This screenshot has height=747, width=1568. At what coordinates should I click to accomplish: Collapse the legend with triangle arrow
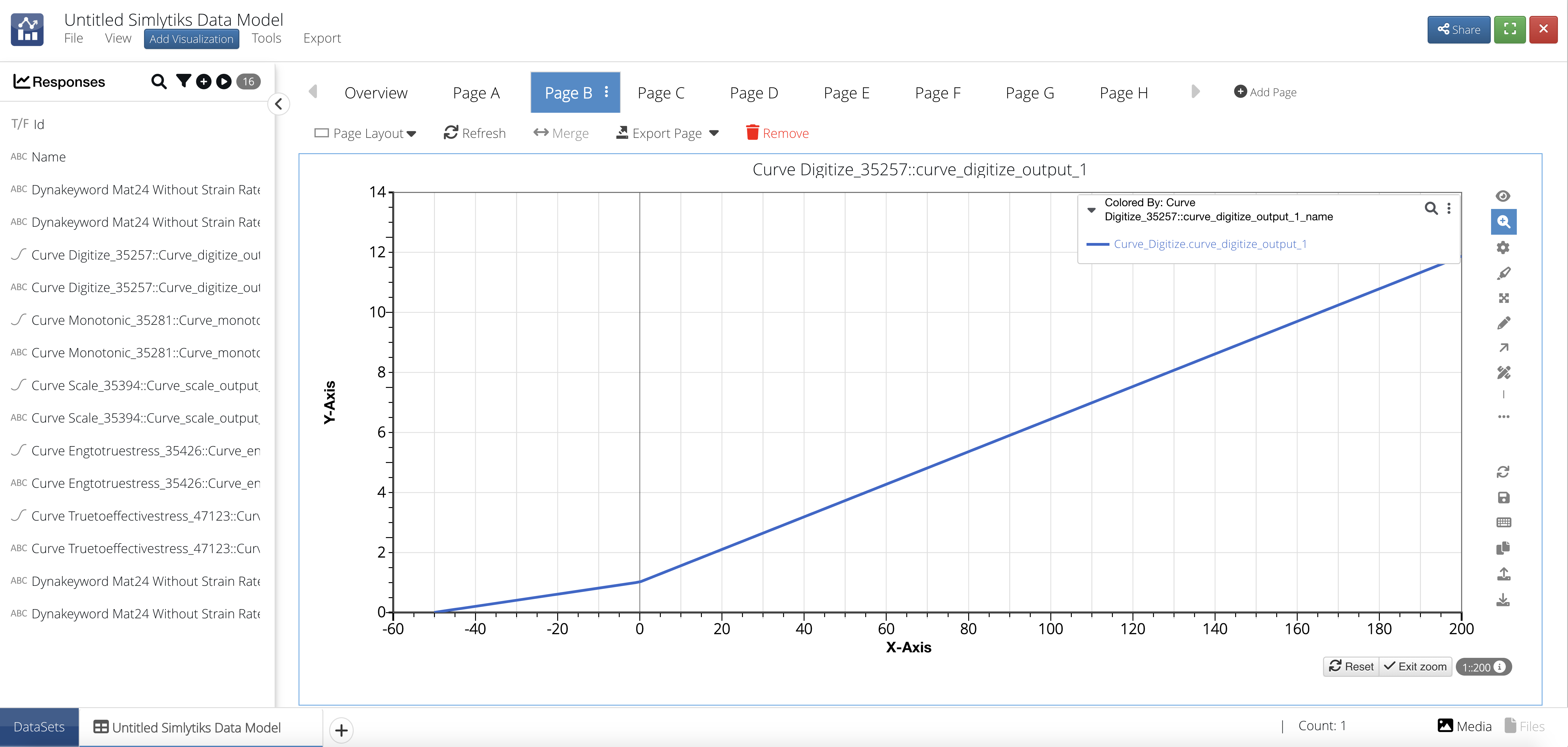pyautogui.click(x=1091, y=210)
